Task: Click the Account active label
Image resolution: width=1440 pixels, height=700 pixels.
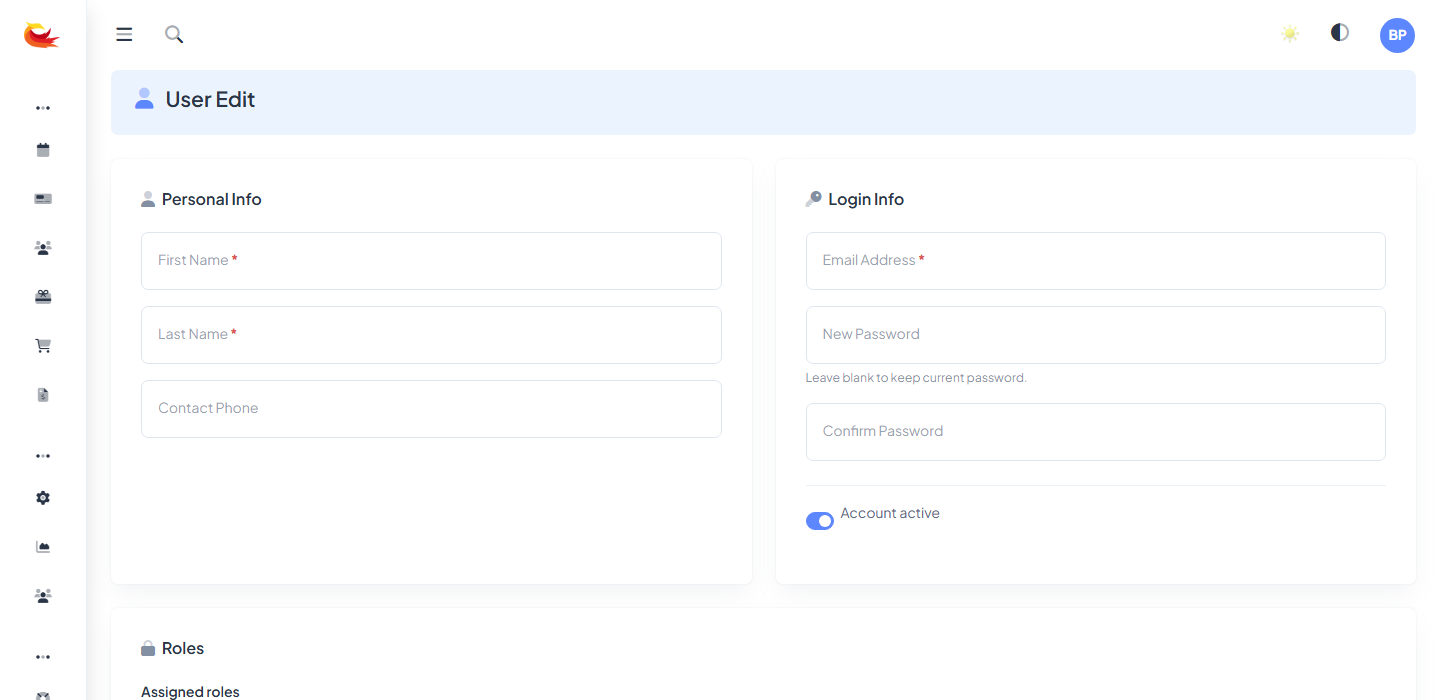Action: coord(890,513)
